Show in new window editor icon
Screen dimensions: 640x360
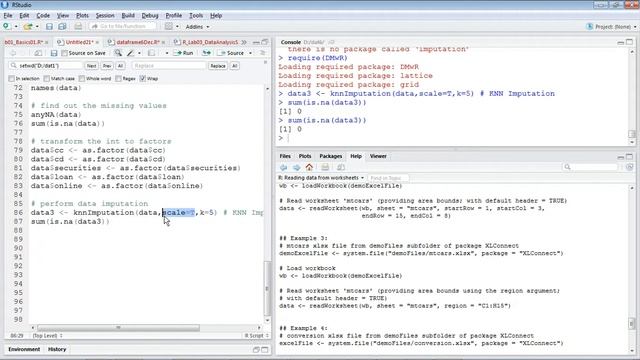pyautogui.click(x=38, y=53)
